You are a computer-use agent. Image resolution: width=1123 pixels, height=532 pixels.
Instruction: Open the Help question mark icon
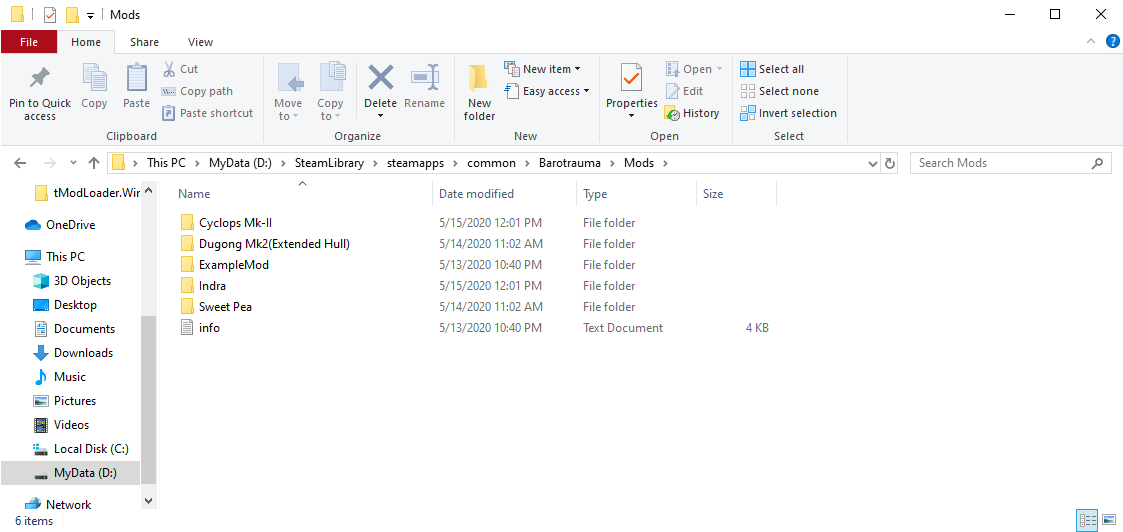point(1112,41)
